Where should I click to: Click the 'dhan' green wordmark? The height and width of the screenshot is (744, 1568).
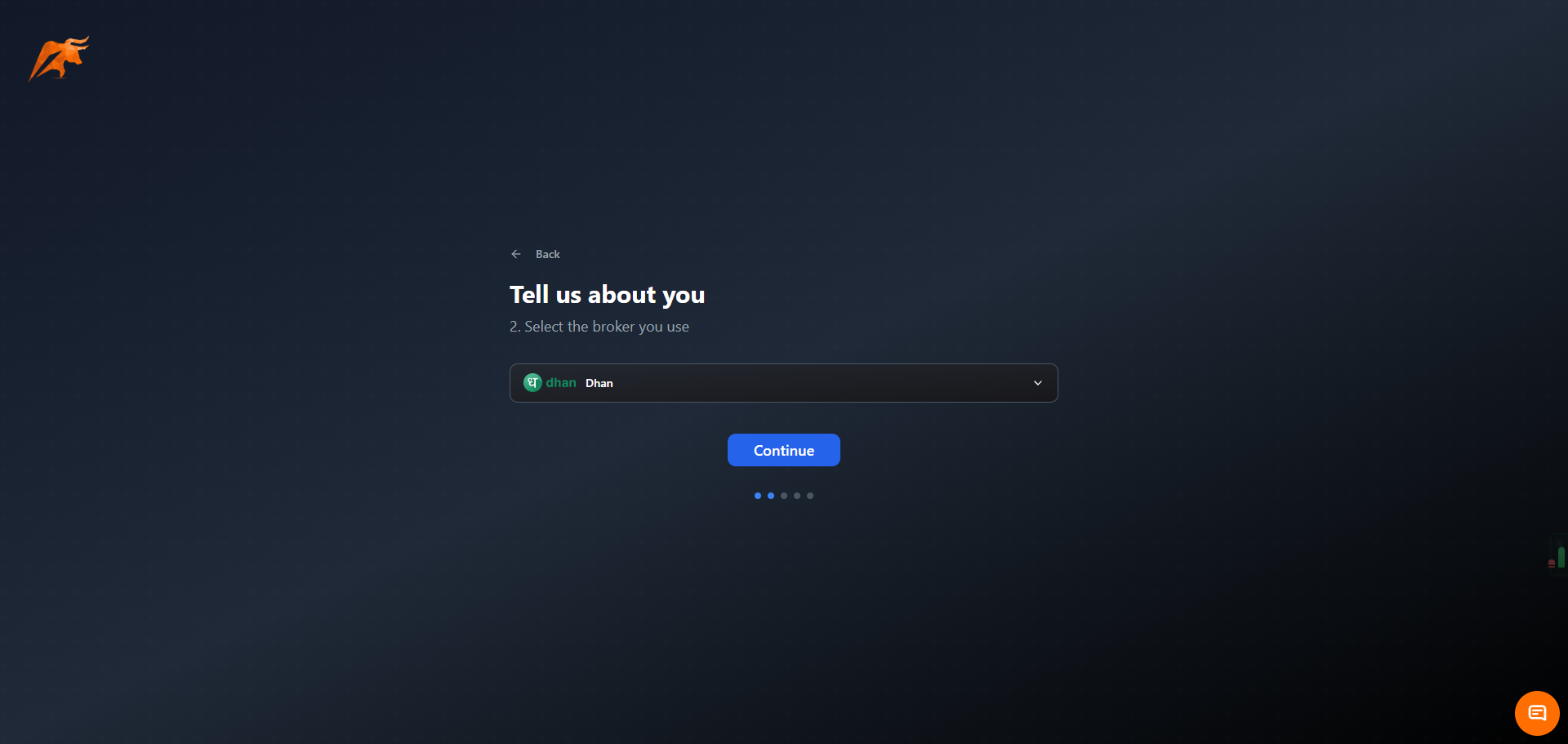560,382
